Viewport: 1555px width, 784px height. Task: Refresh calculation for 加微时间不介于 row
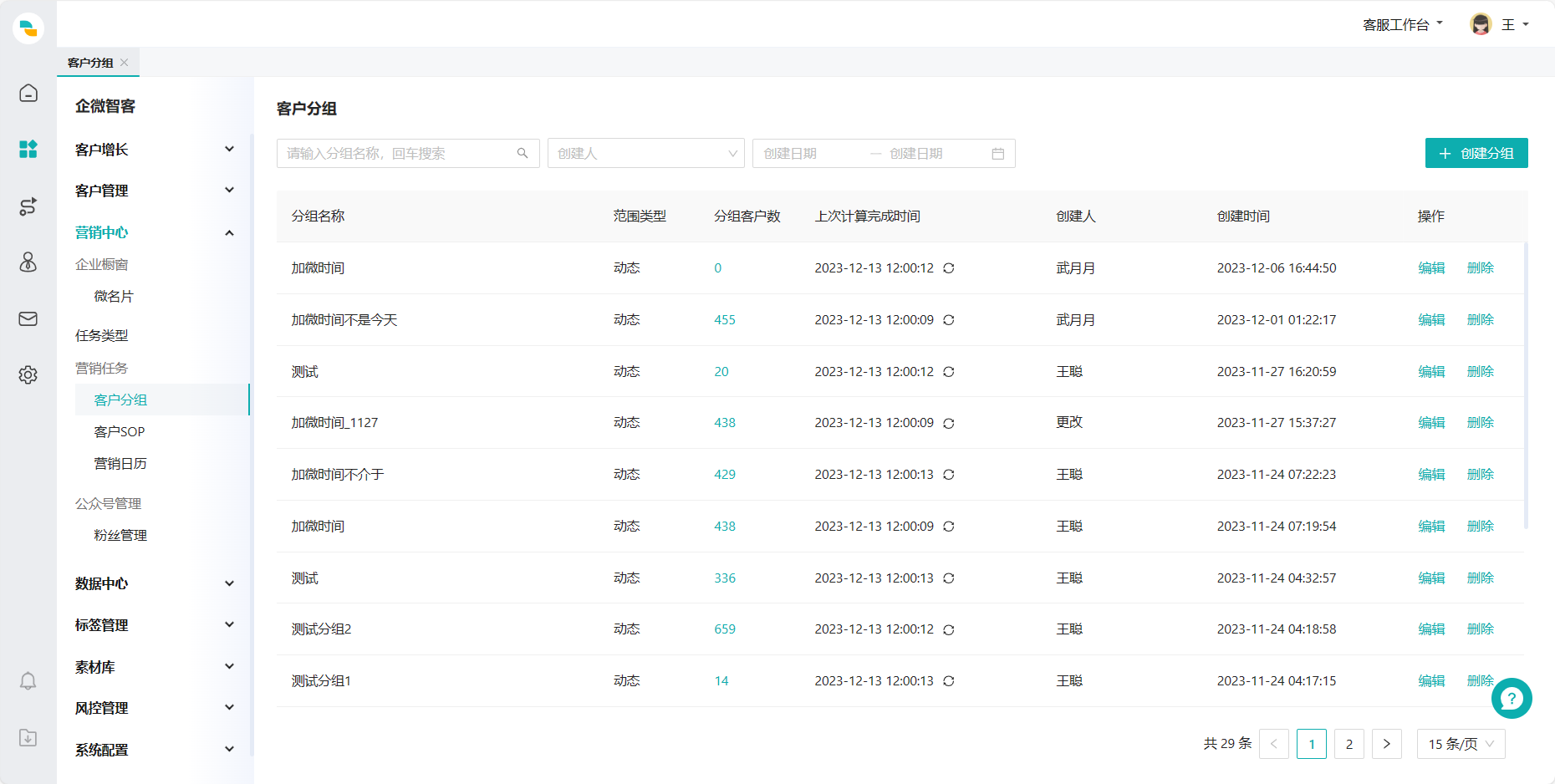click(x=949, y=475)
